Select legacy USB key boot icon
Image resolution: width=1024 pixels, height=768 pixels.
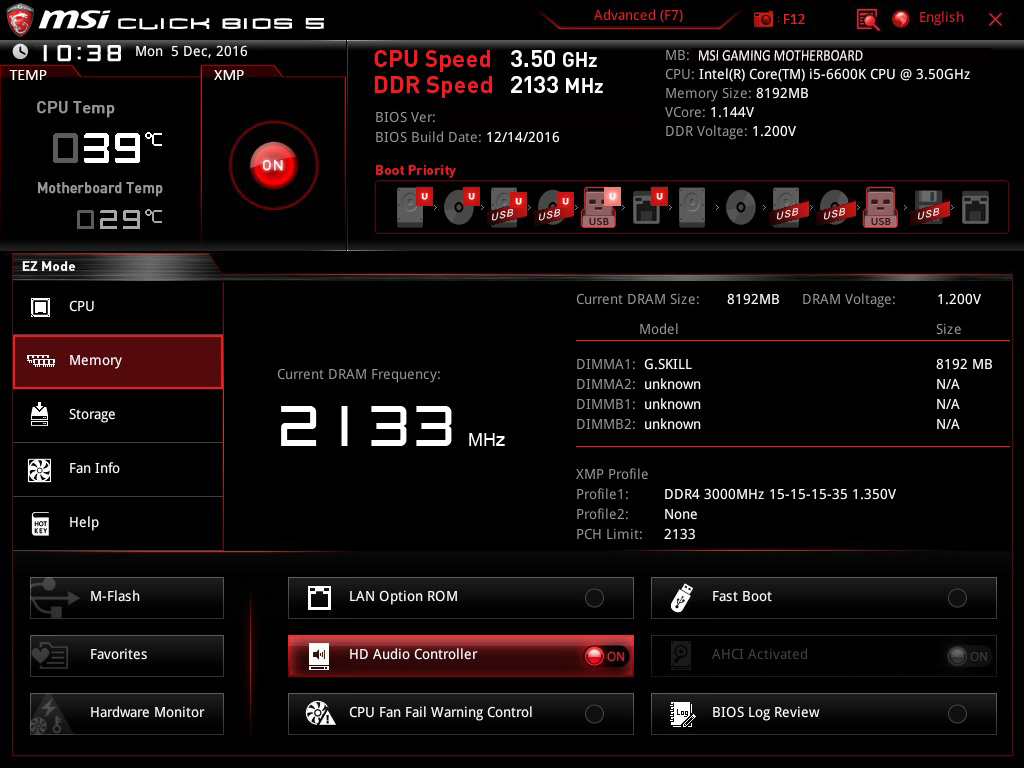point(881,207)
